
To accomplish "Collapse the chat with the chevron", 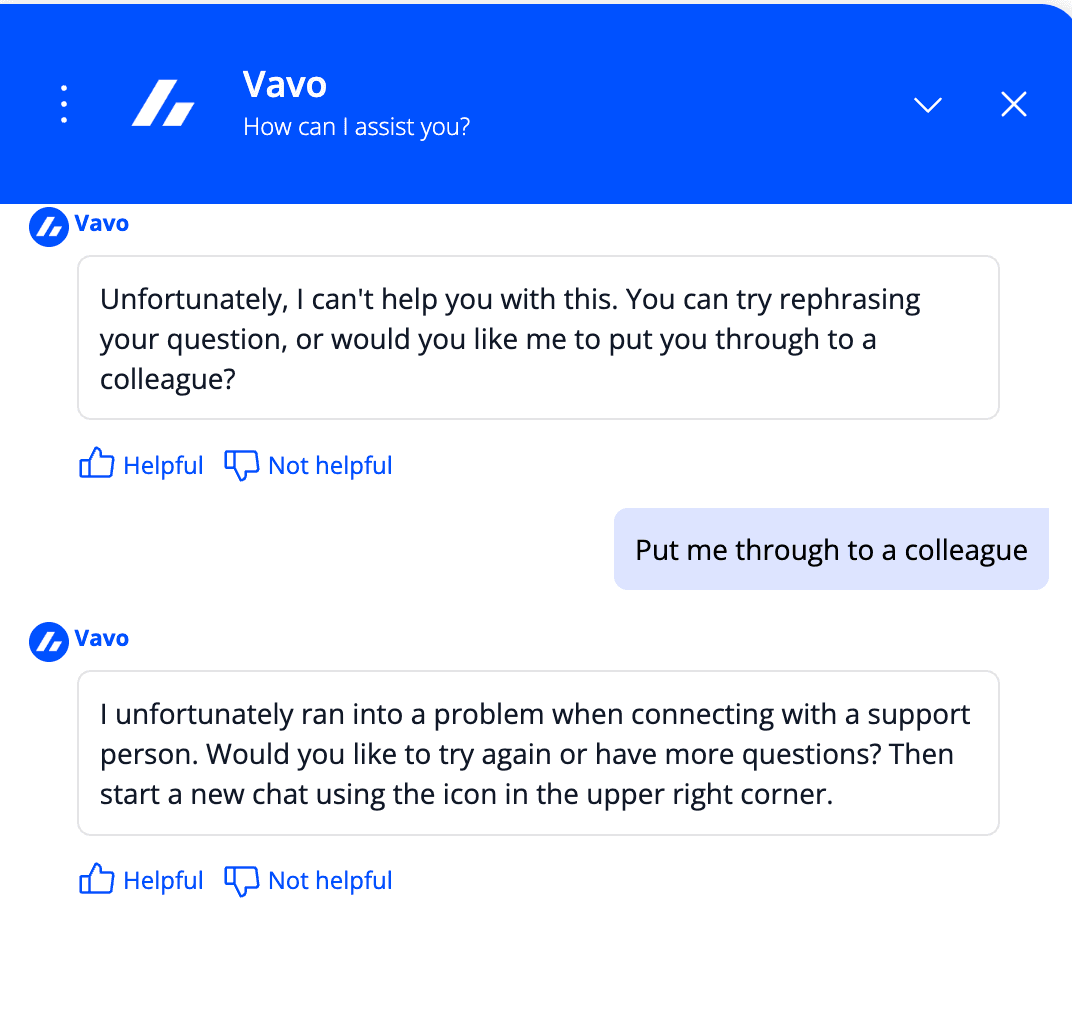I will pos(928,104).
